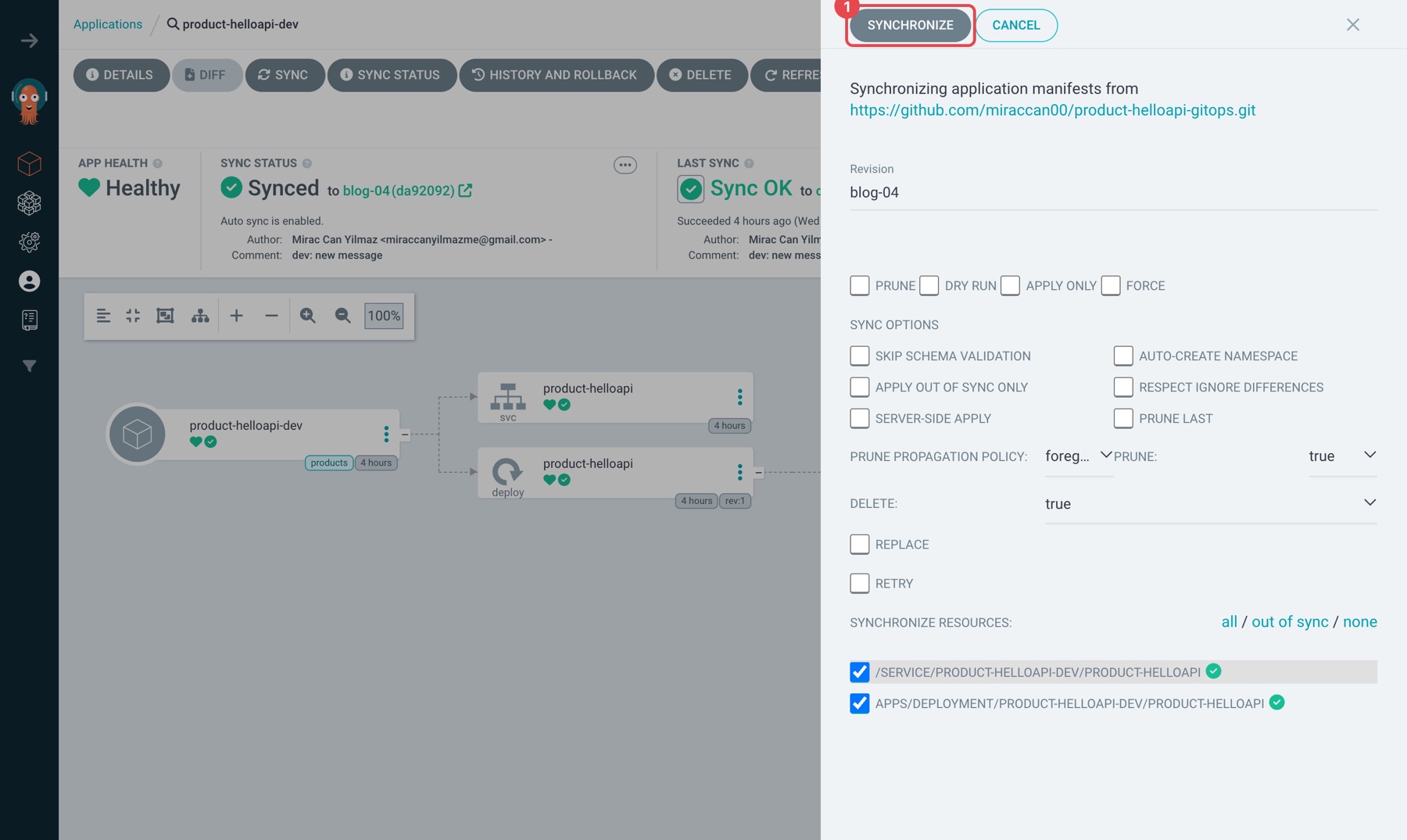
Task: Open external revision link icon next to da92092
Action: click(x=465, y=191)
